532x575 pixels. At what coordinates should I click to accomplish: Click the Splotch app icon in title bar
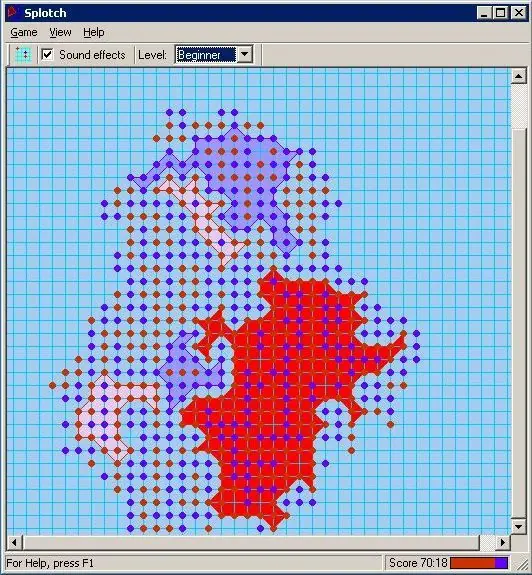[x=13, y=13]
